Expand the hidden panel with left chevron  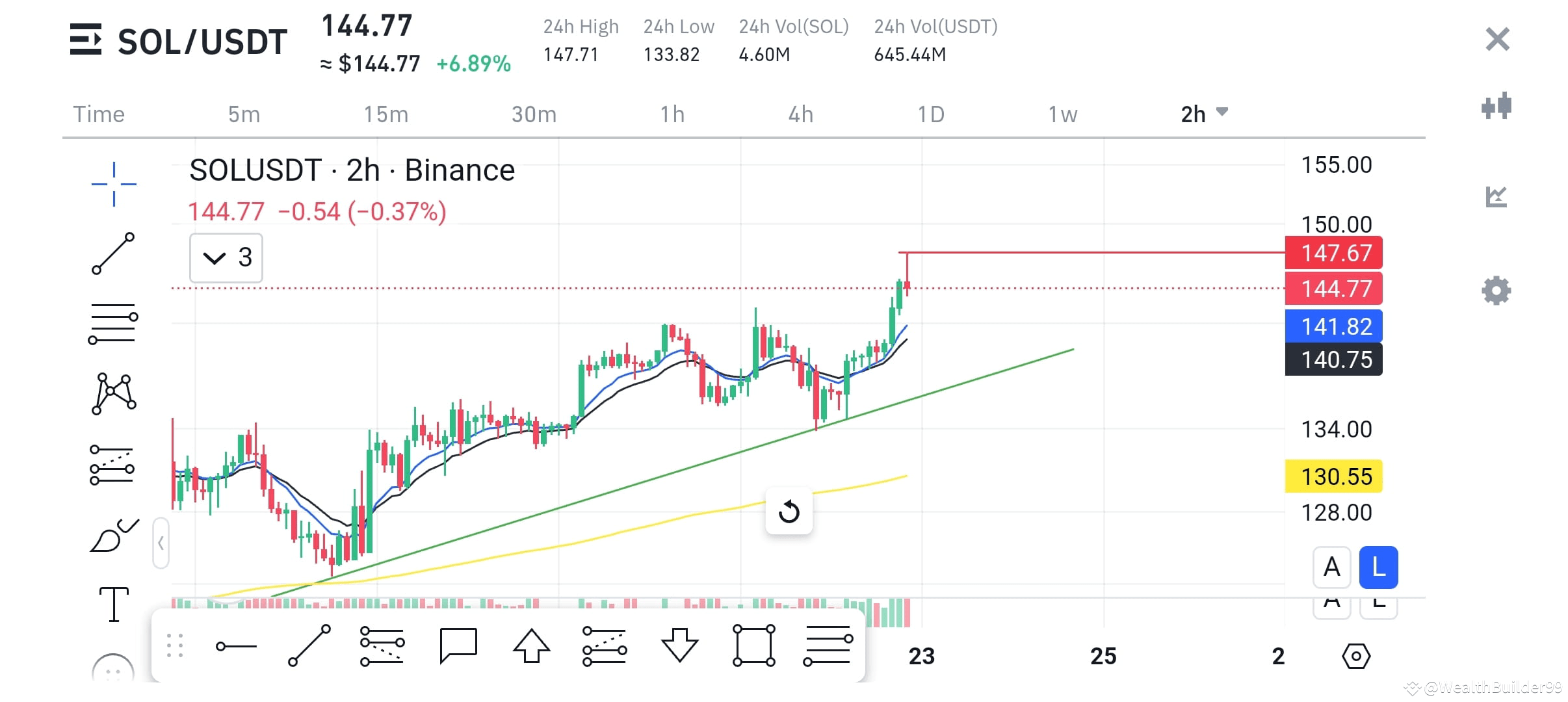pos(161,543)
